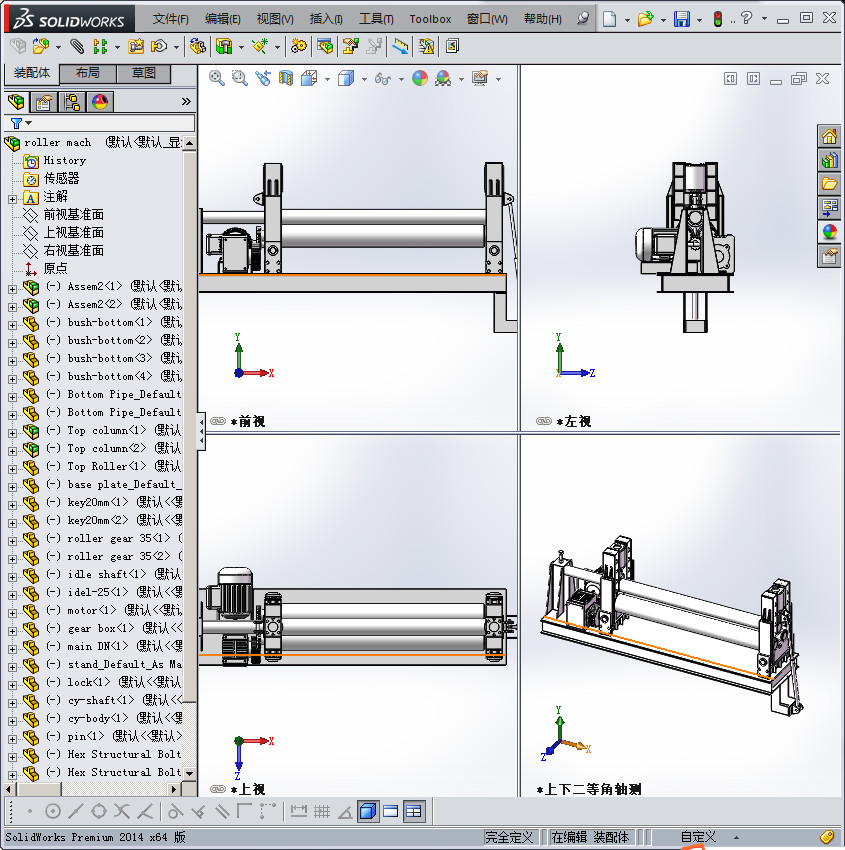Open the Toolbox menu
845x850 pixels.
click(x=430, y=19)
